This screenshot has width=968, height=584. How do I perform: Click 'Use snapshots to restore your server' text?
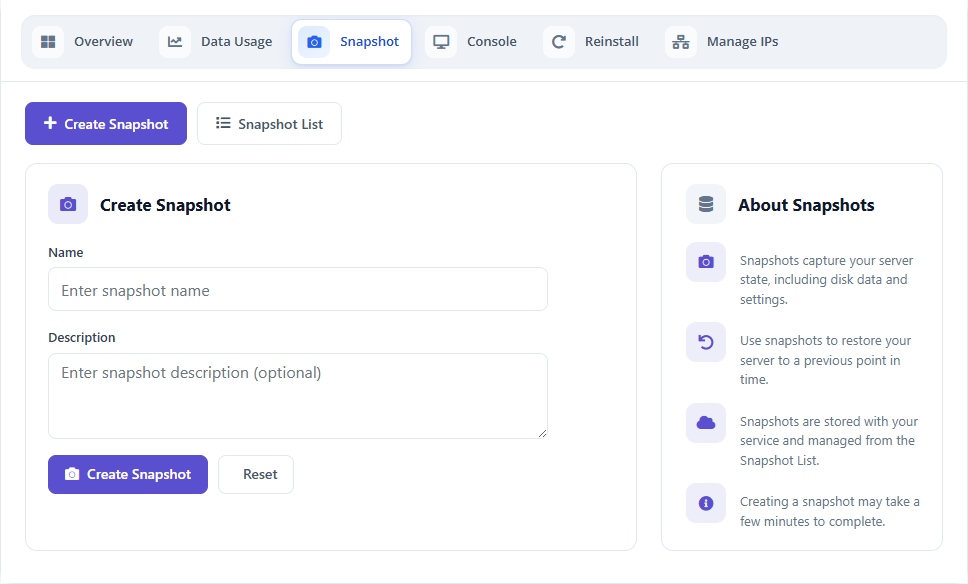tap(825, 360)
